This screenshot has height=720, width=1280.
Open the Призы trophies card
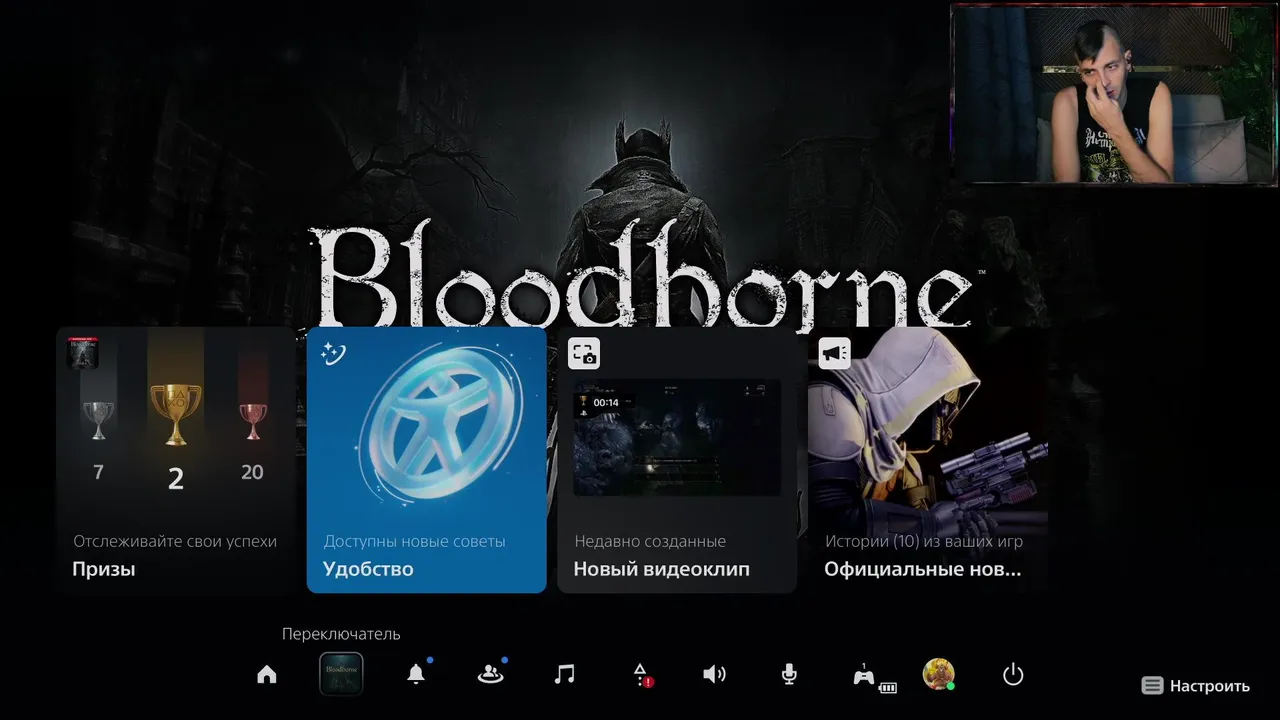(176, 460)
